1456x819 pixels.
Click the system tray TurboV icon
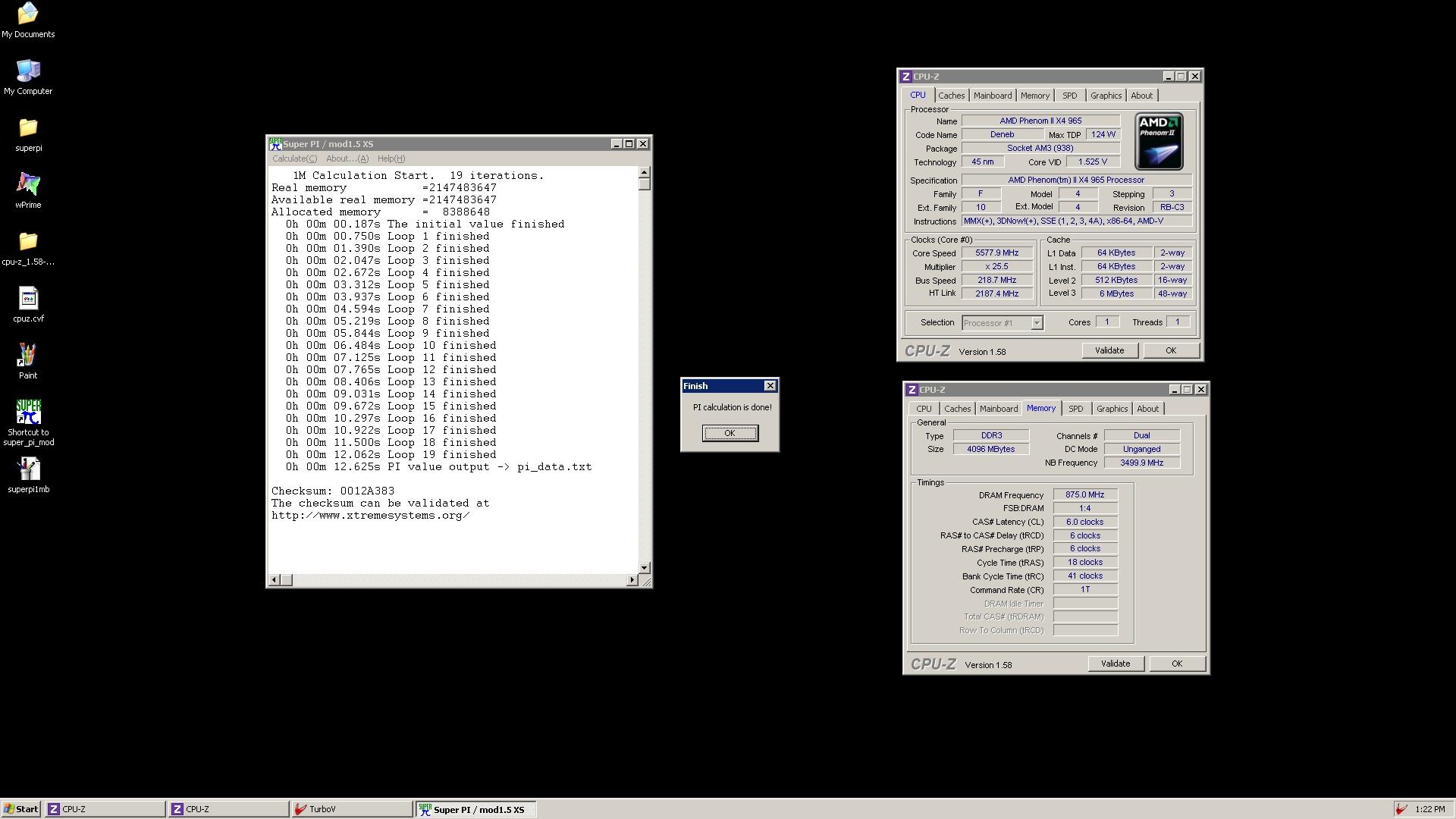pos(1402,809)
